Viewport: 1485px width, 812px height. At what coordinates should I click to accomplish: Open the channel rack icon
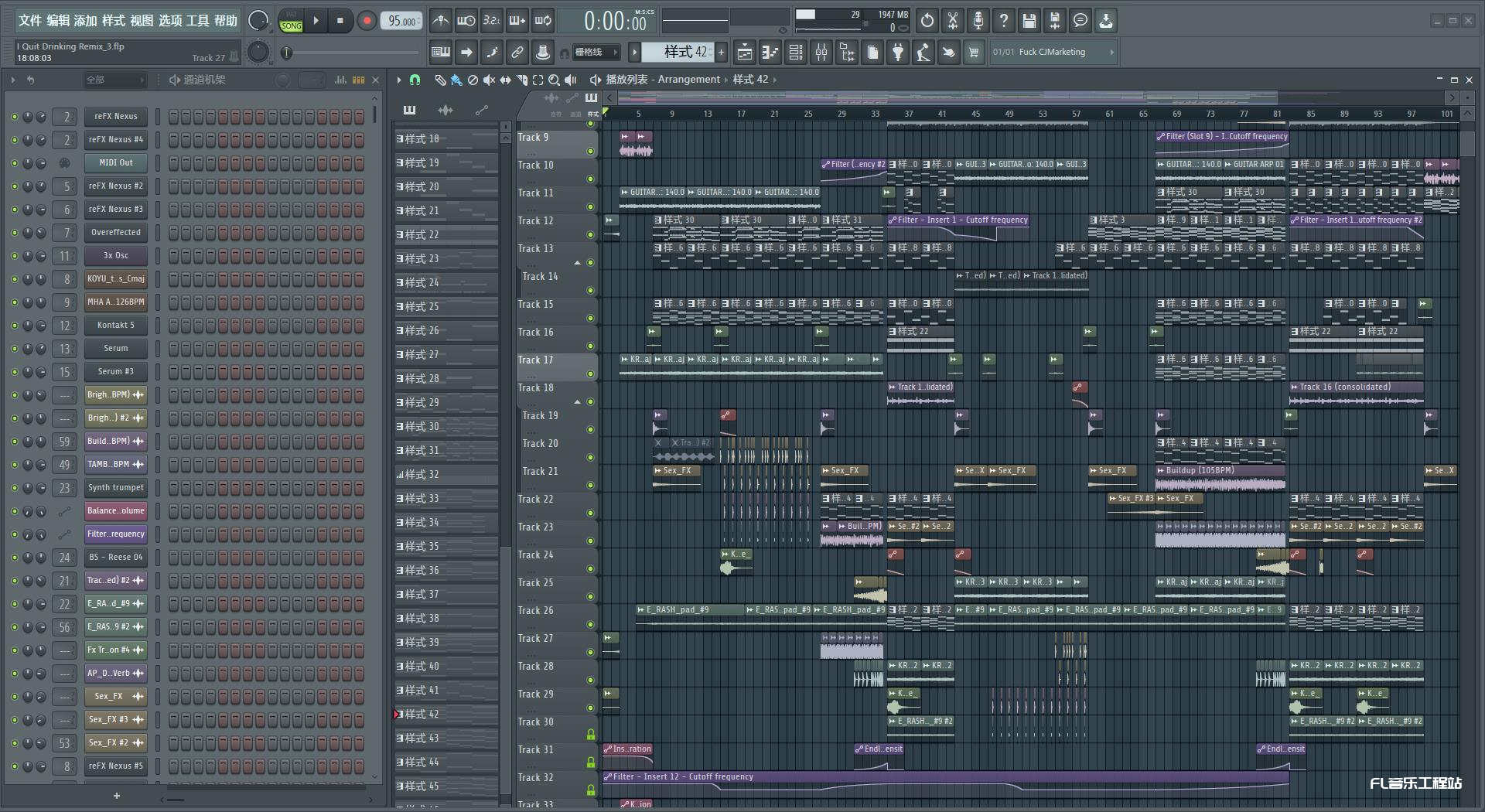point(796,53)
